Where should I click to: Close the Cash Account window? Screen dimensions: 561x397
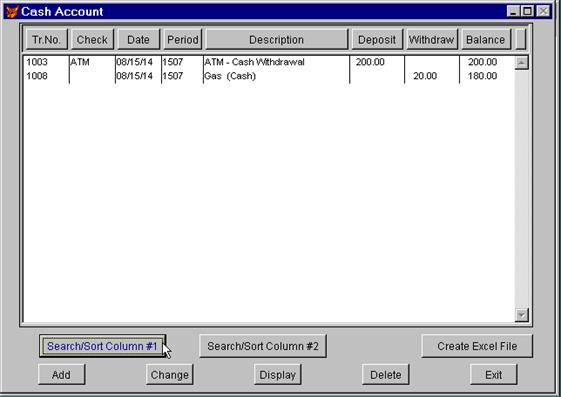click(x=543, y=11)
